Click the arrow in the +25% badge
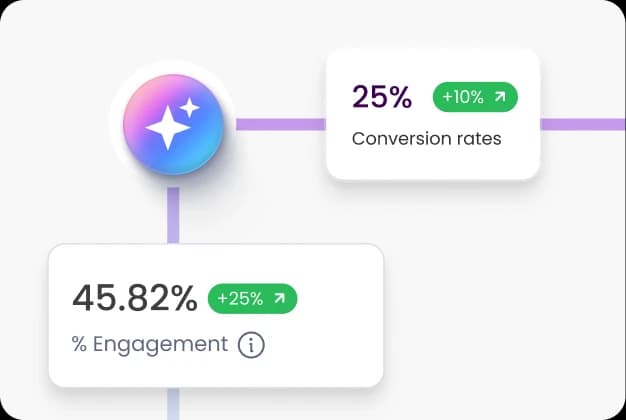Screen dimensions: 626x420 click(280, 298)
